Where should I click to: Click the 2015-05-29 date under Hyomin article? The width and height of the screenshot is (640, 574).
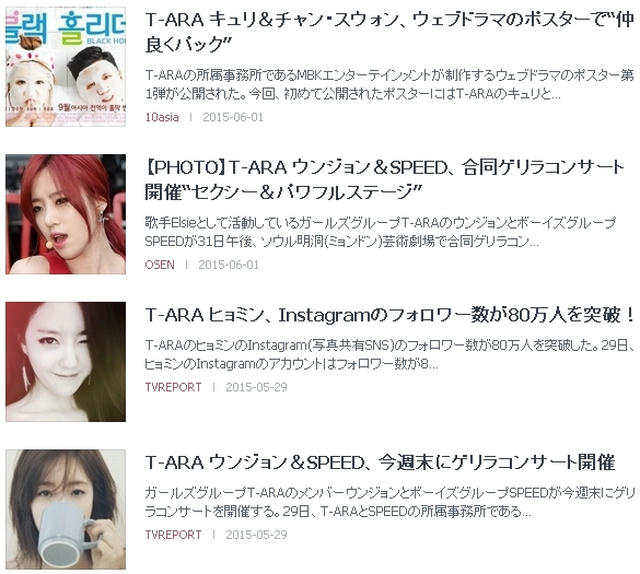coord(256,387)
